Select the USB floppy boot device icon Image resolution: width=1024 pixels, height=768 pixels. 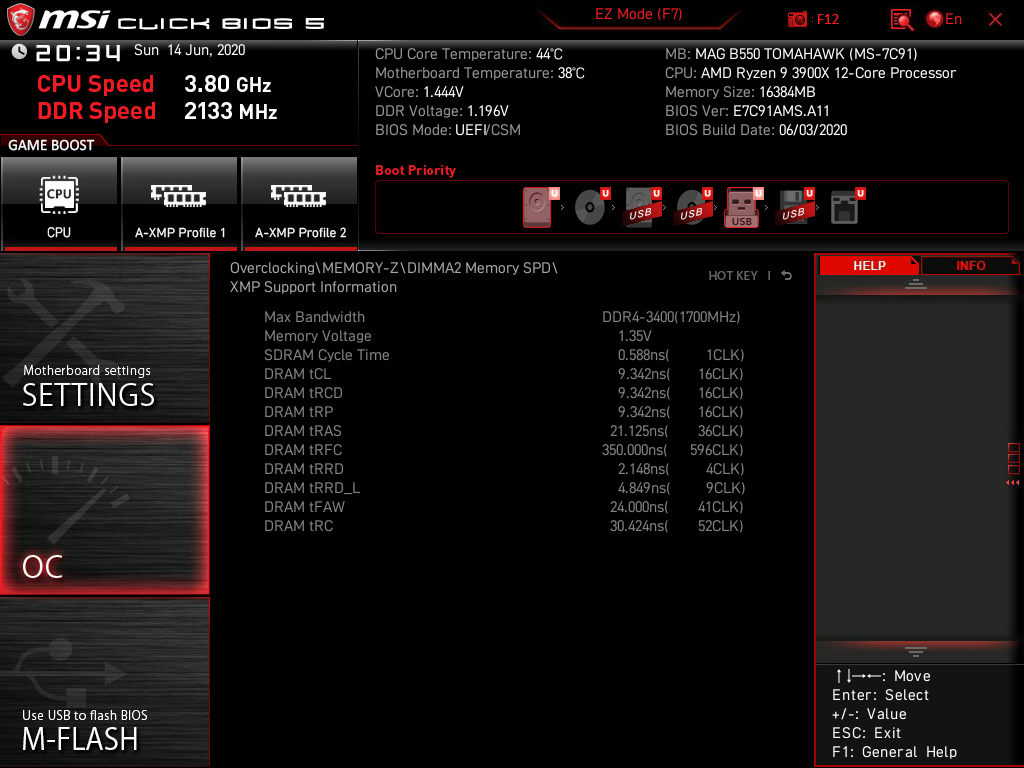pyautogui.click(x=795, y=207)
